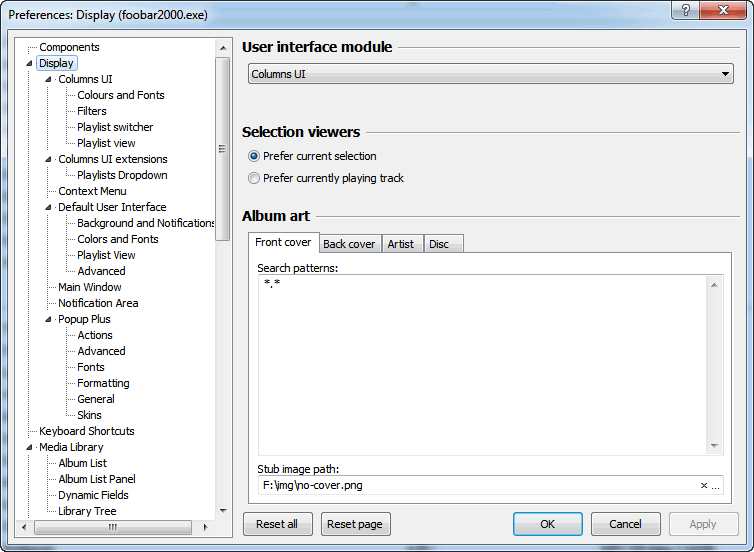The width and height of the screenshot is (754, 552).
Task: Open Skins settings
Action: [89, 415]
